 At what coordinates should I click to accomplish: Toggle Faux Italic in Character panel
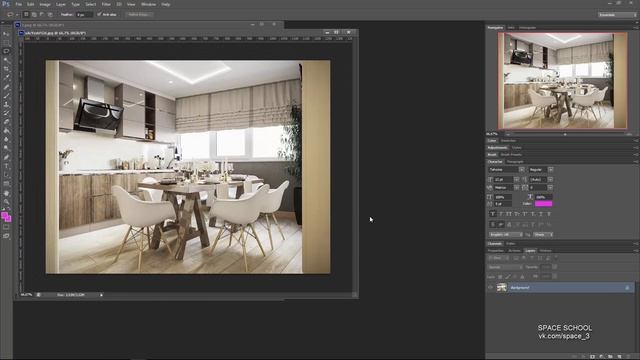pyautogui.click(x=501, y=213)
